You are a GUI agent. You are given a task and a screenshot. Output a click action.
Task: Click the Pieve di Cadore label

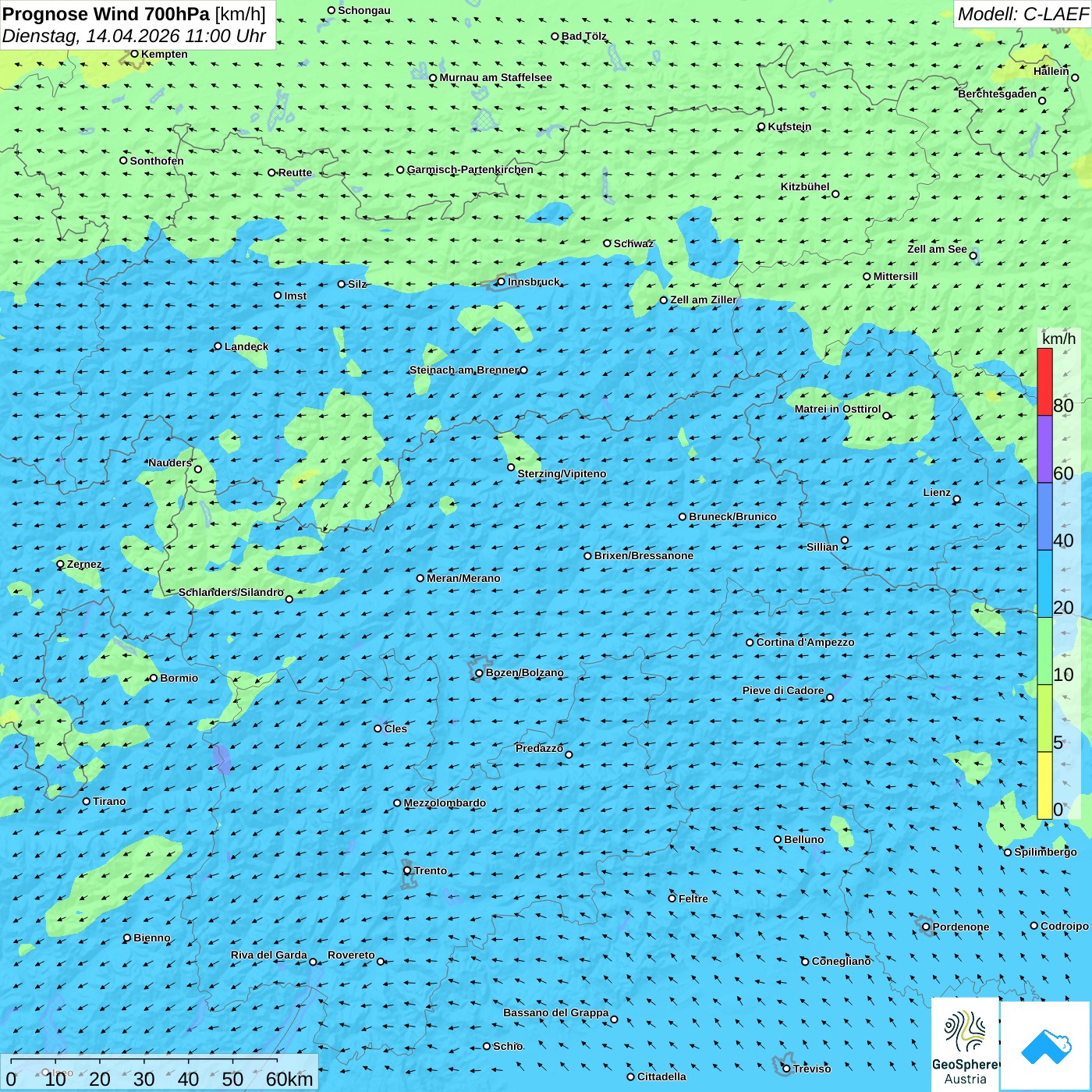coord(783,690)
